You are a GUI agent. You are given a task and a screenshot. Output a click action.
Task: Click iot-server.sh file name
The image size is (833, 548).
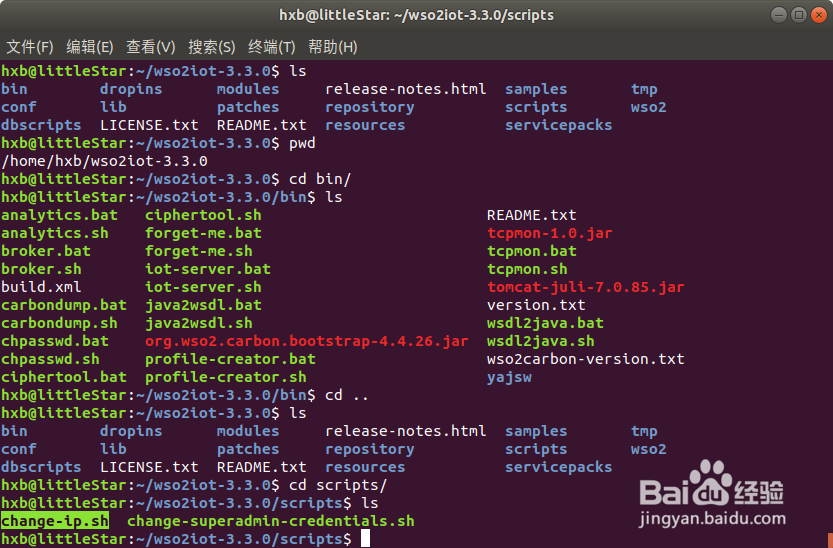click(x=203, y=287)
